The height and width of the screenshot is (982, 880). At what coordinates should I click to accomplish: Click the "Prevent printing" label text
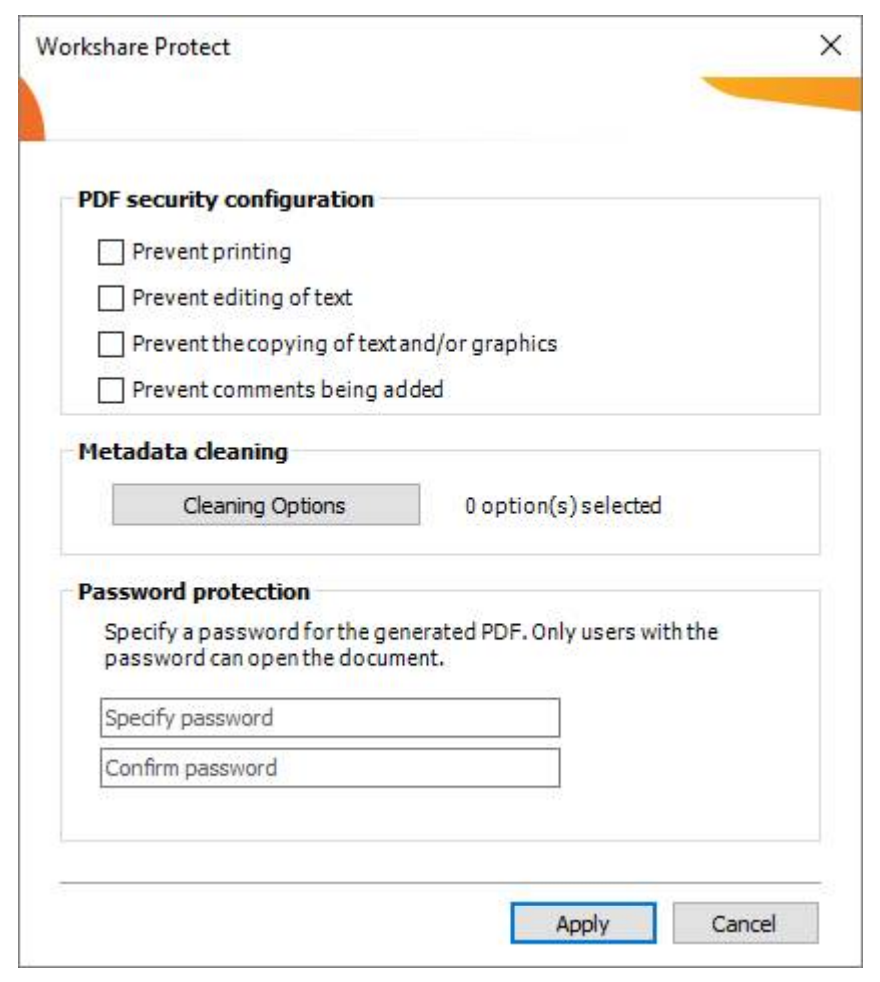[211, 253]
